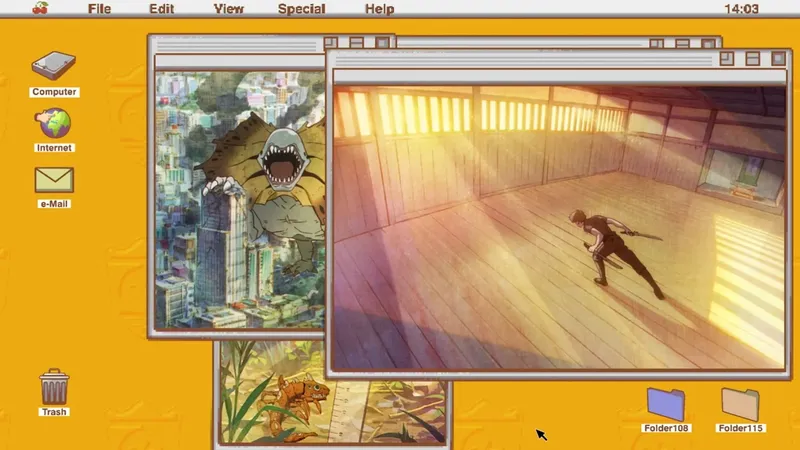The image size is (800, 450).
Task: Open the Edit menu
Action: point(161,9)
